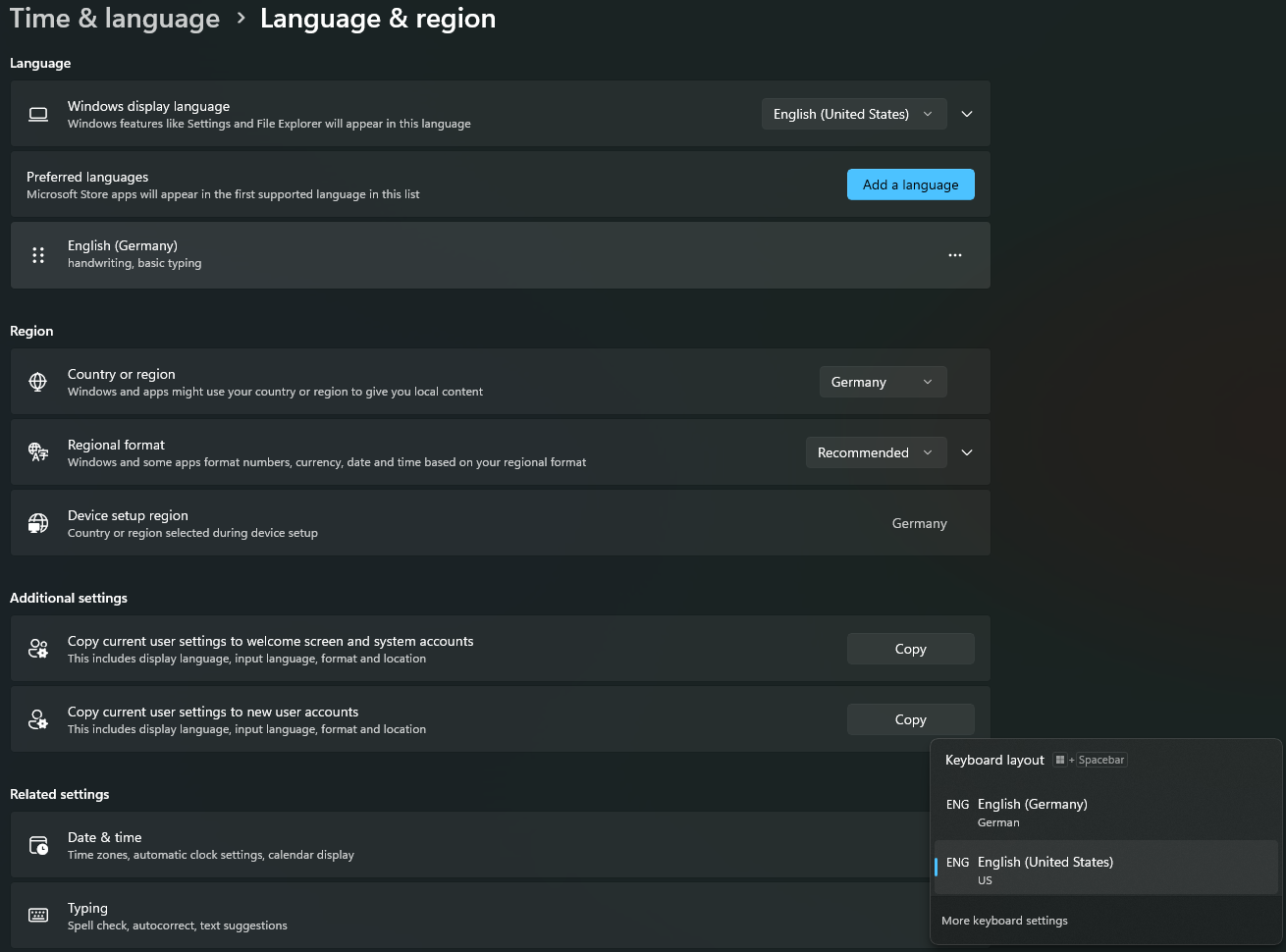The width and height of the screenshot is (1286, 952).
Task: Expand the Windows display language section chevron
Action: tap(966, 114)
